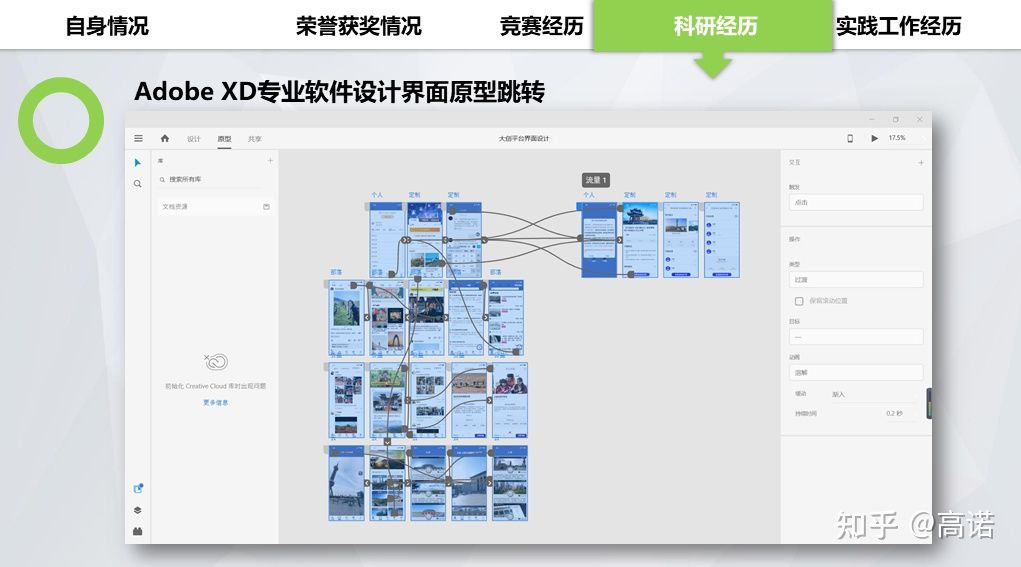Go to the 竞赛经历 slide section
This screenshot has width=1021, height=567.
pyautogui.click(x=542, y=26)
